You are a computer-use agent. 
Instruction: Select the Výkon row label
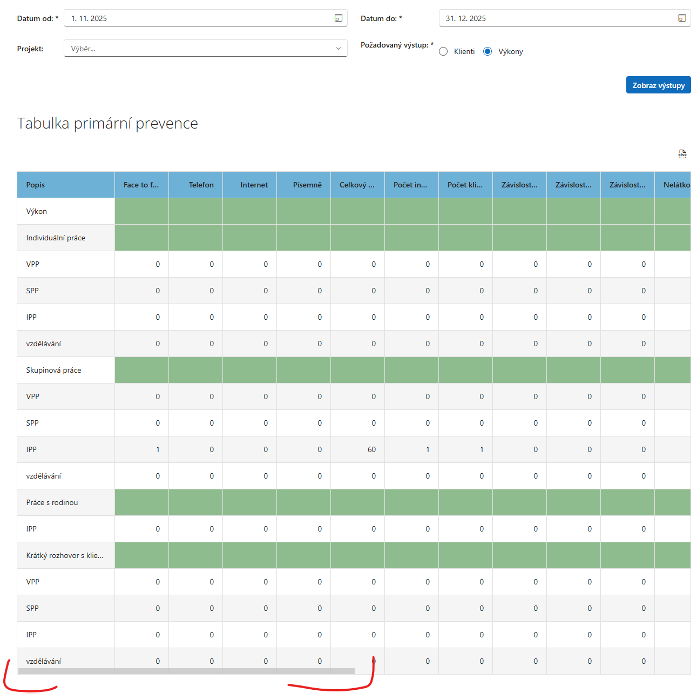coord(37,211)
